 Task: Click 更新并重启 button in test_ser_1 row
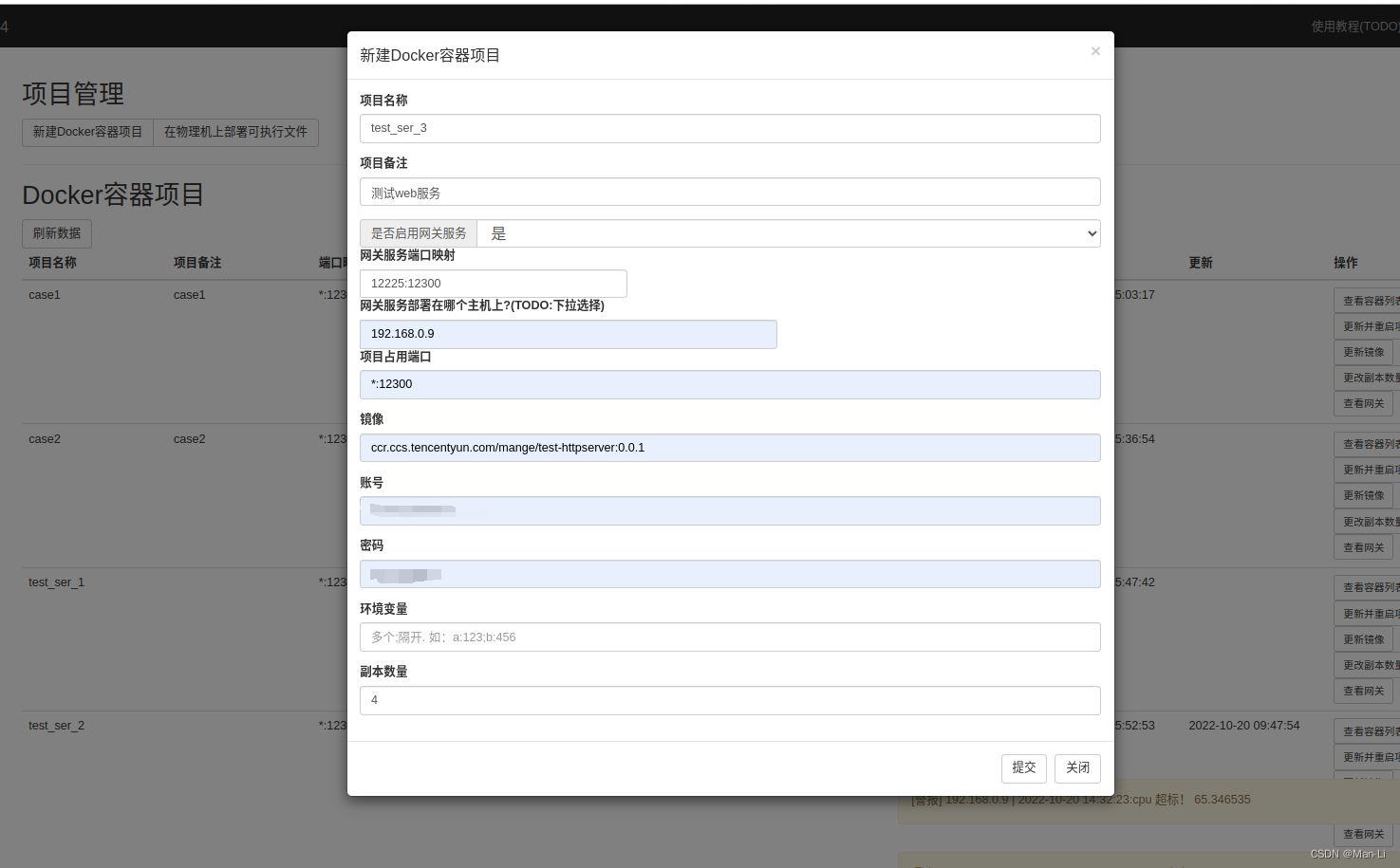point(1367,614)
